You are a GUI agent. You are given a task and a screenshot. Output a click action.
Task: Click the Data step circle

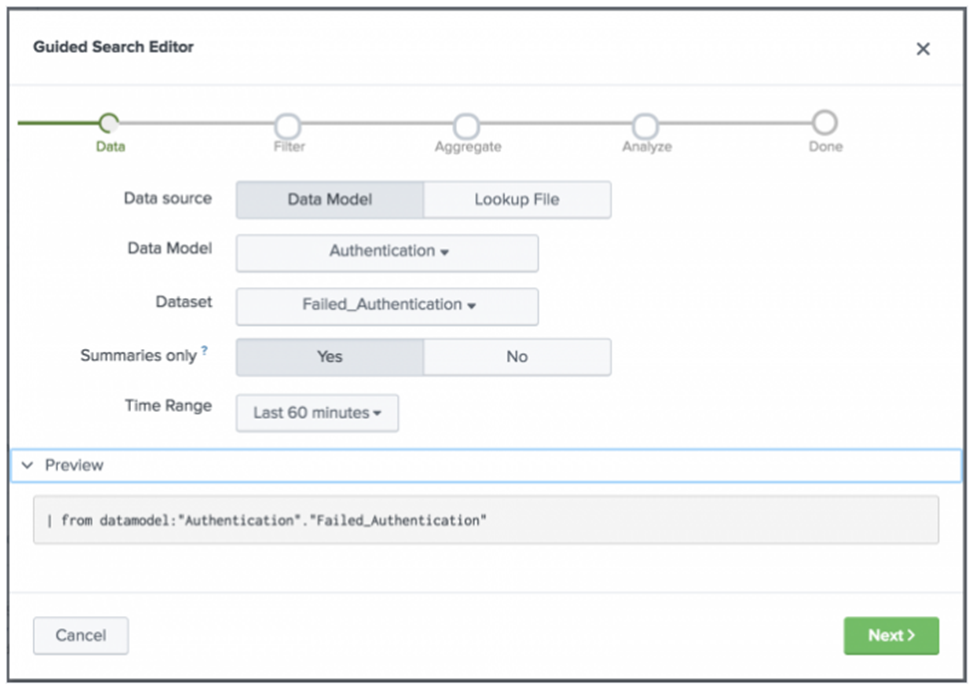pos(109,124)
